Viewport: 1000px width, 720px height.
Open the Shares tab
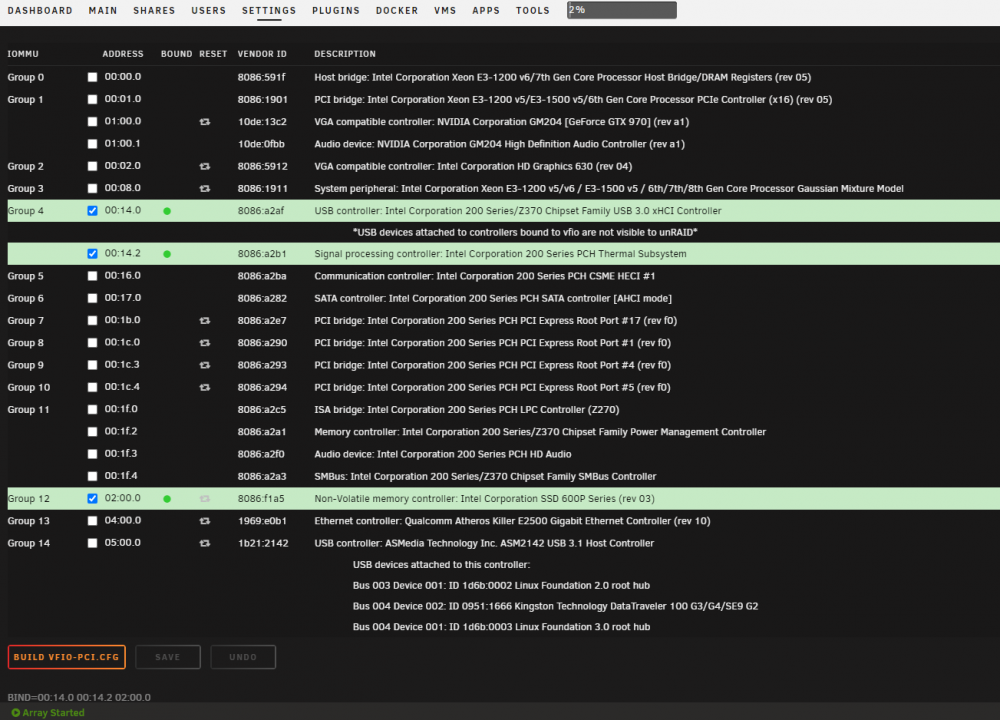tap(154, 11)
